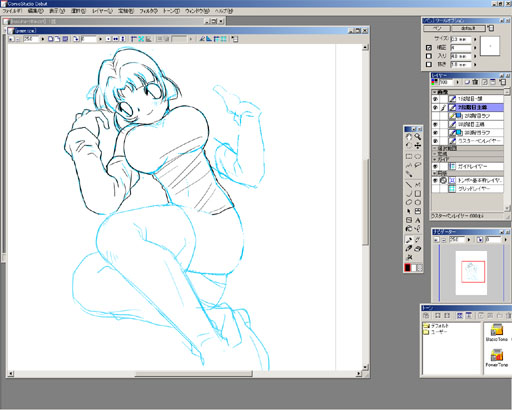Select the Hand grab tool
This screenshot has width=512, height=410.
(x=409, y=137)
